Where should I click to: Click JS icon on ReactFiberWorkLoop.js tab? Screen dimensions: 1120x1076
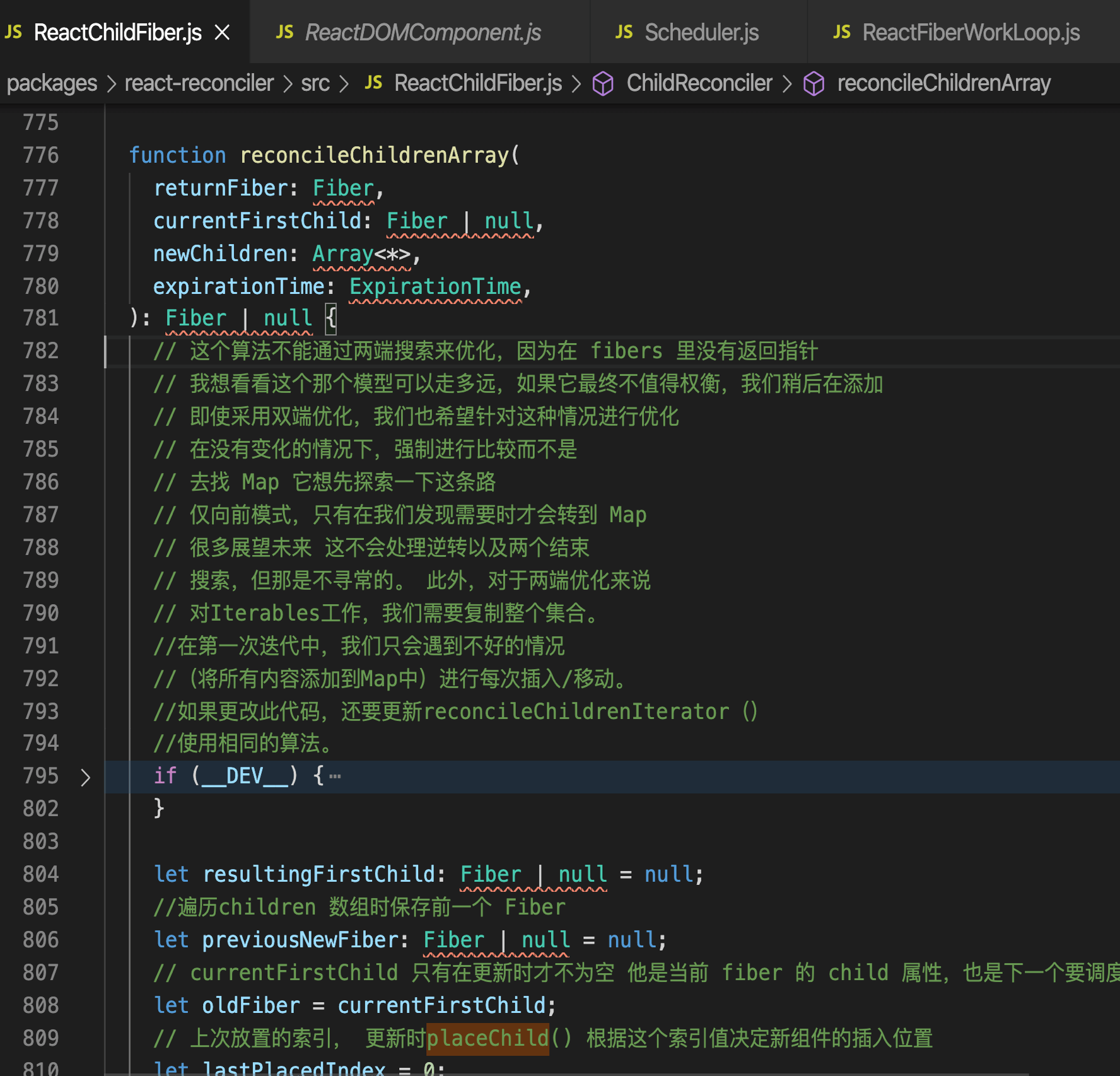[842, 32]
